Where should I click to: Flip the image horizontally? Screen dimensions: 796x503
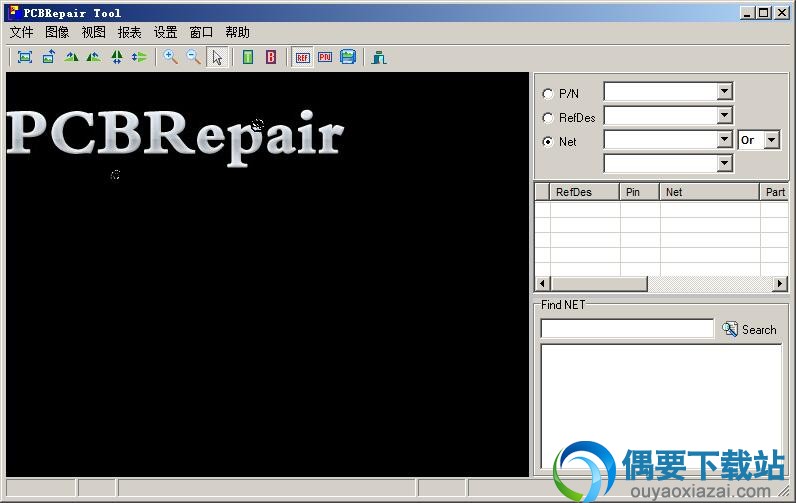point(117,57)
